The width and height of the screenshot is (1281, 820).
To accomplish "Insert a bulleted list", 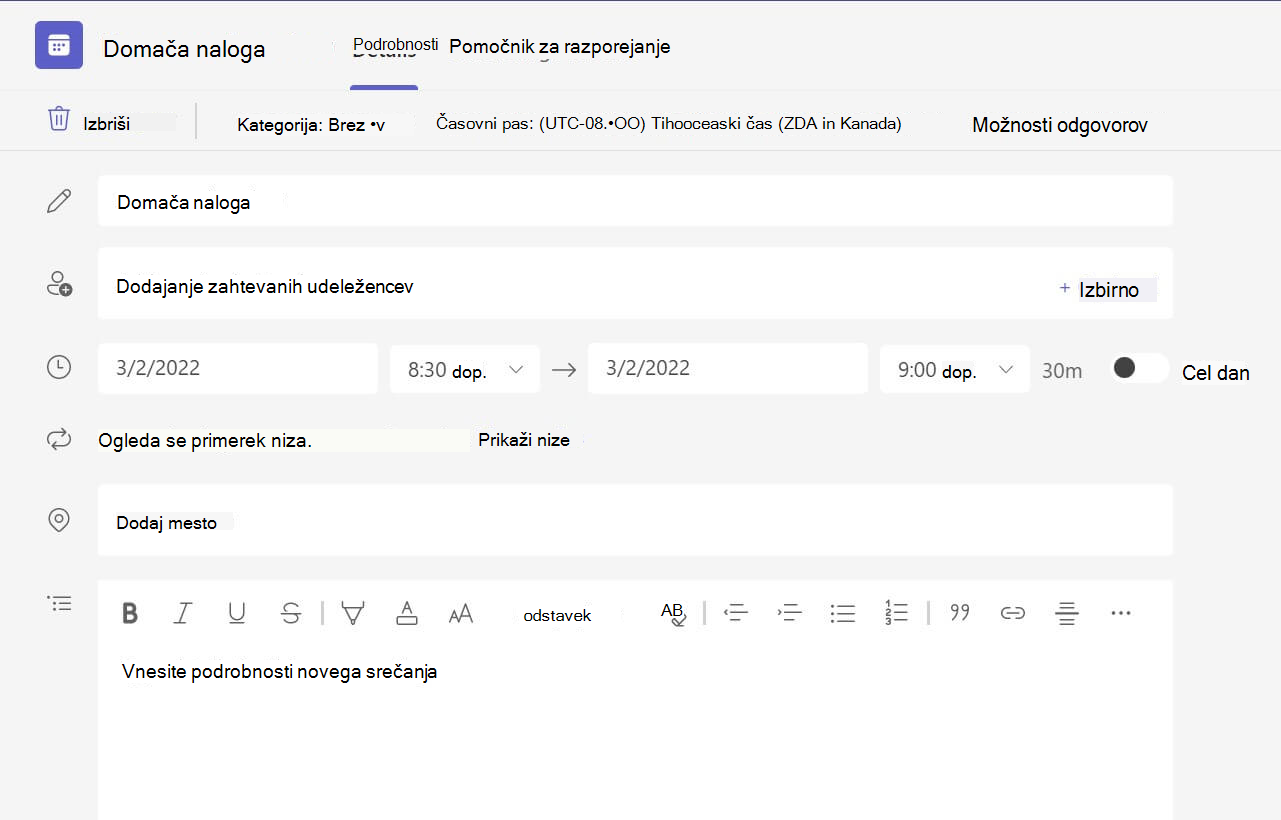I will (843, 613).
